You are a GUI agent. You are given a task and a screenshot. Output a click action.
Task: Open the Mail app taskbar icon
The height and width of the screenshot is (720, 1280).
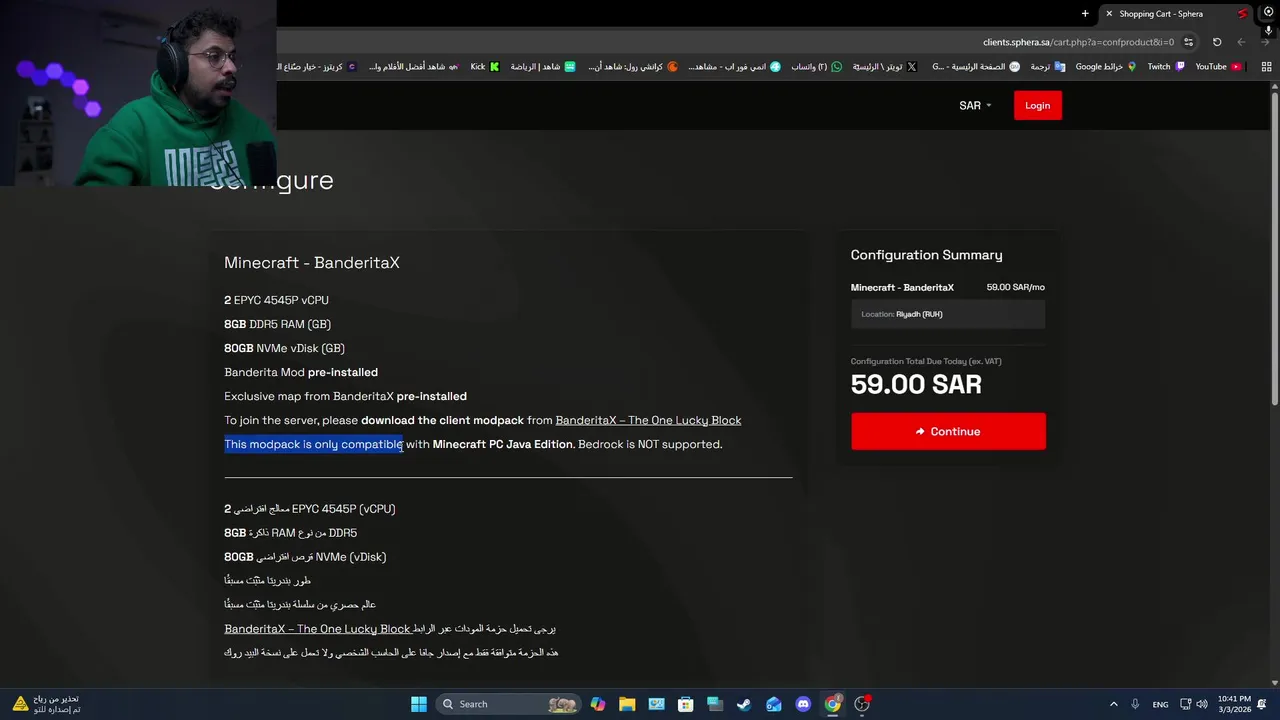[773, 704]
